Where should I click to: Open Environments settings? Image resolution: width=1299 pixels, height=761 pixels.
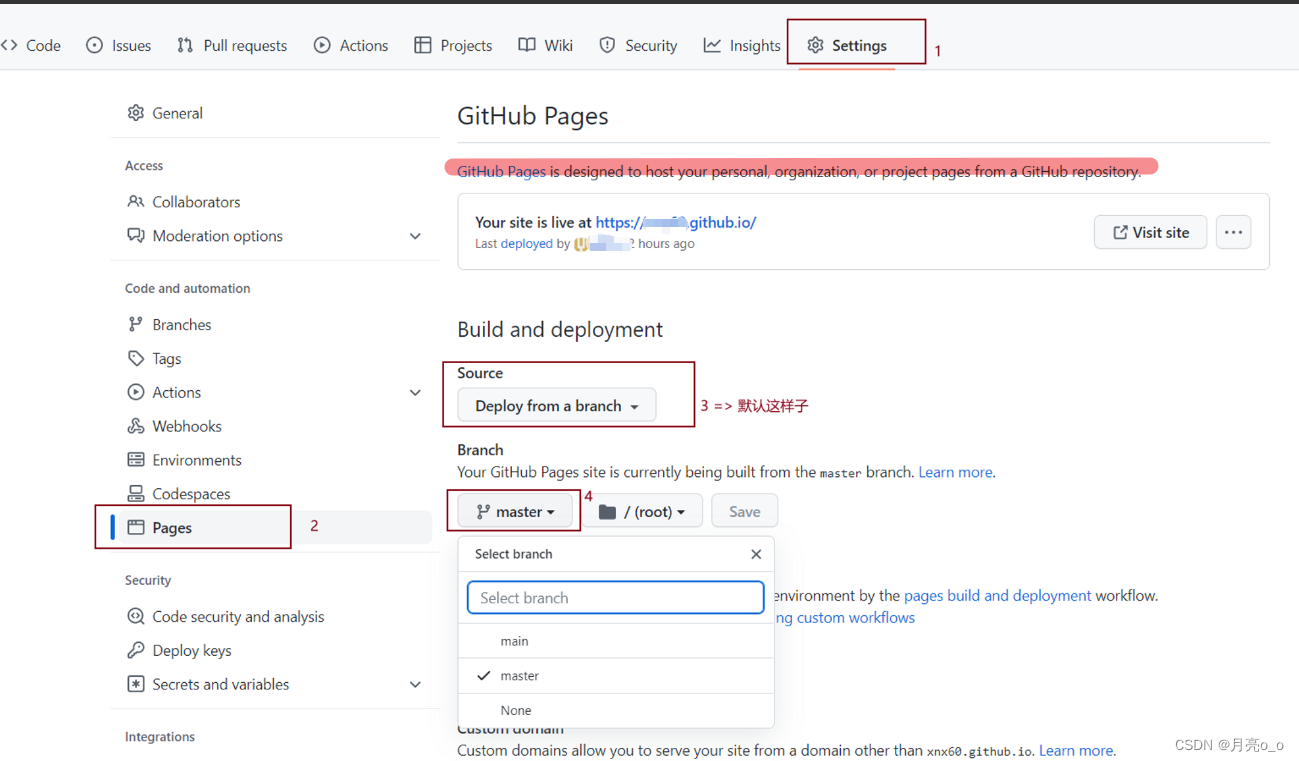(274, 460)
